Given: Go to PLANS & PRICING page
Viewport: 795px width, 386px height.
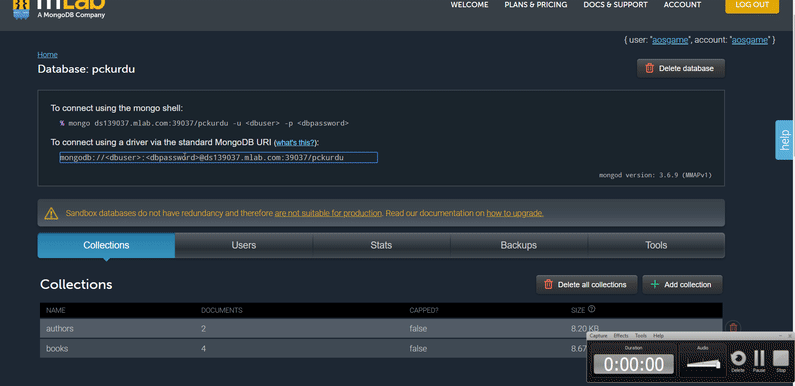Looking at the screenshot, I should [x=536, y=5].
